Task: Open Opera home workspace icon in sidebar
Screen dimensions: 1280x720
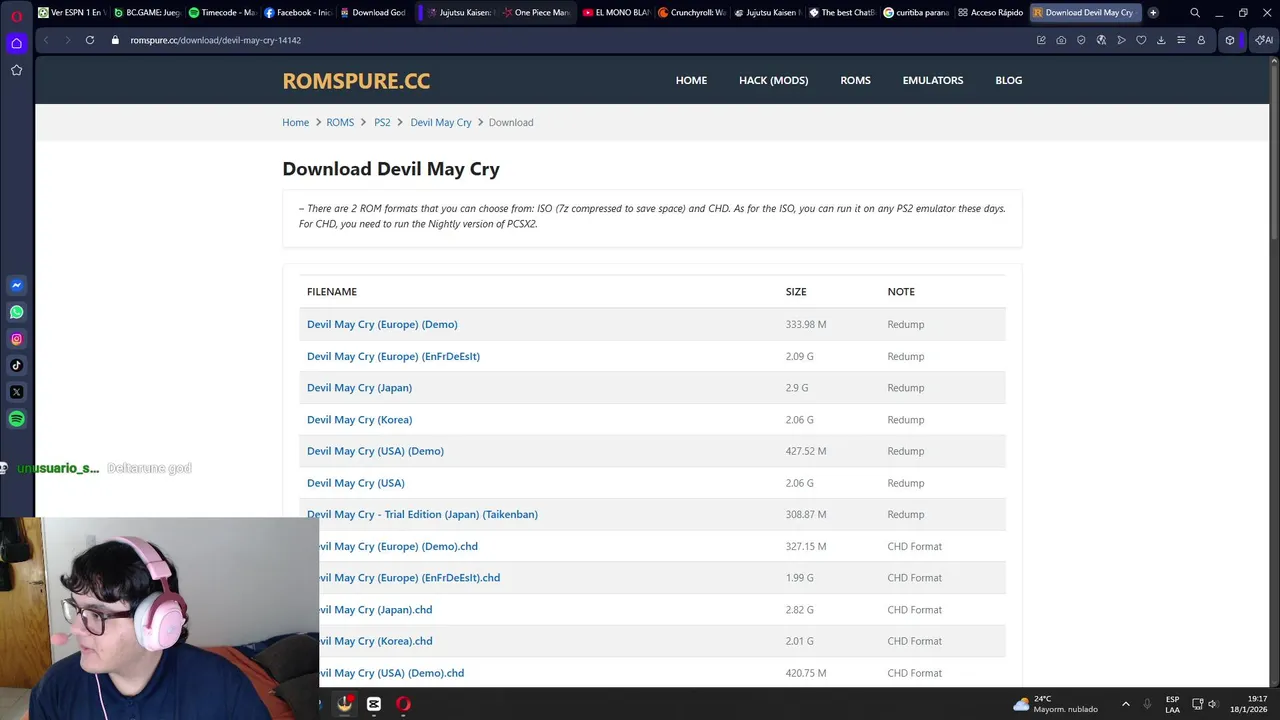Action: (x=16, y=43)
